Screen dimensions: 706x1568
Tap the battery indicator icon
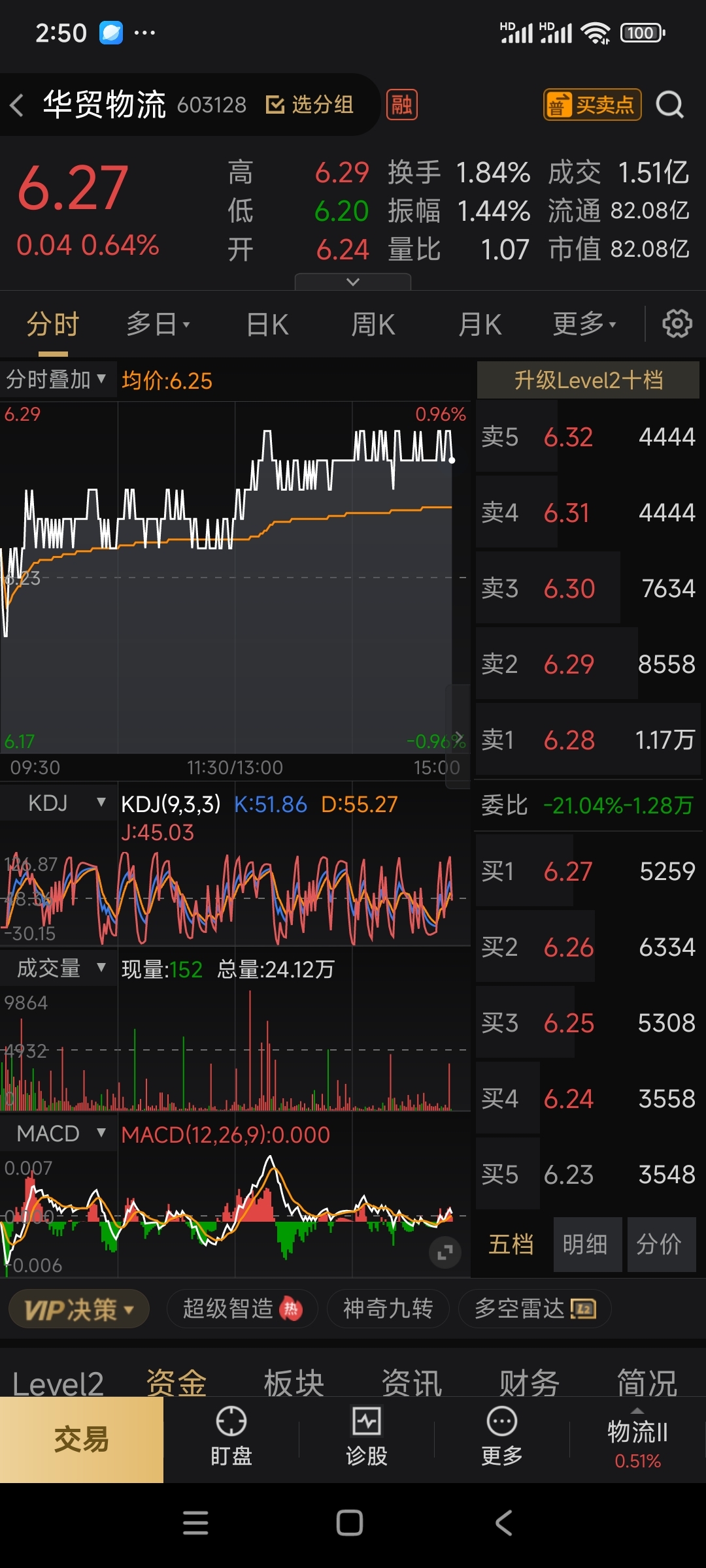[x=643, y=33]
